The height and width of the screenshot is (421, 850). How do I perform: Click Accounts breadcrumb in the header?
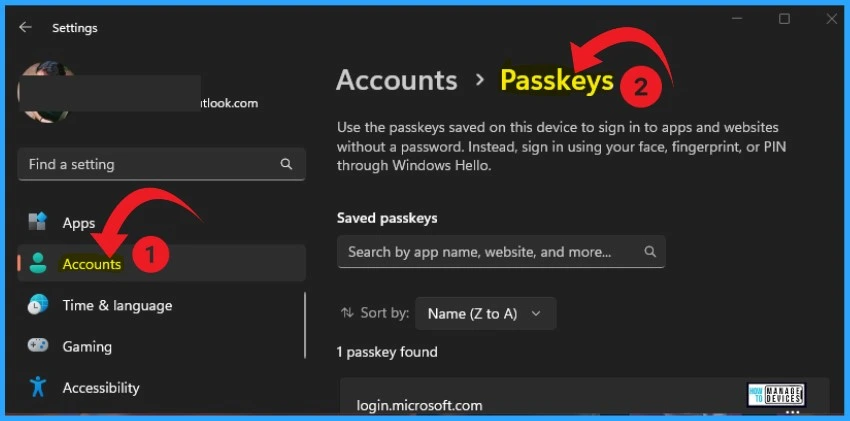(397, 81)
